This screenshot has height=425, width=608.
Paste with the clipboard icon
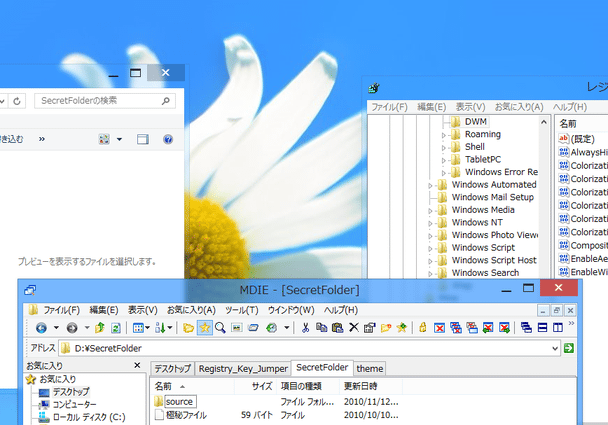pos(337,328)
